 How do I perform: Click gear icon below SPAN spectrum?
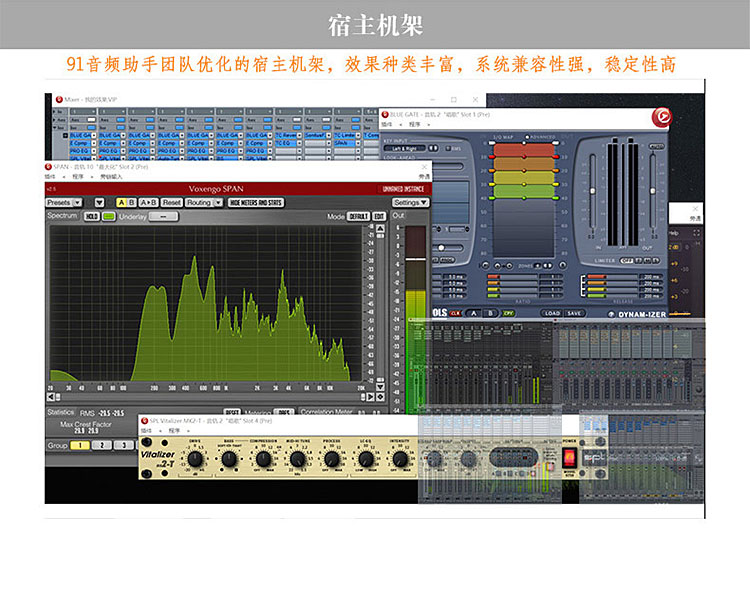pyautogui.click(x=380, y=397)
